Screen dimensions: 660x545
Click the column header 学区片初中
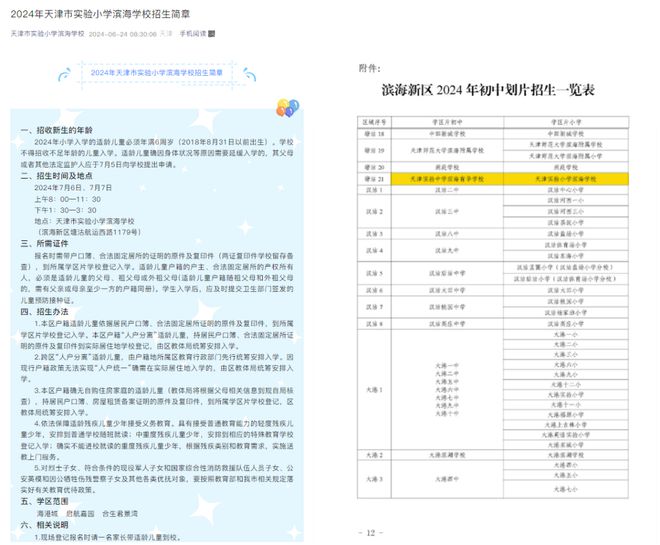click(x=447, y=122)
